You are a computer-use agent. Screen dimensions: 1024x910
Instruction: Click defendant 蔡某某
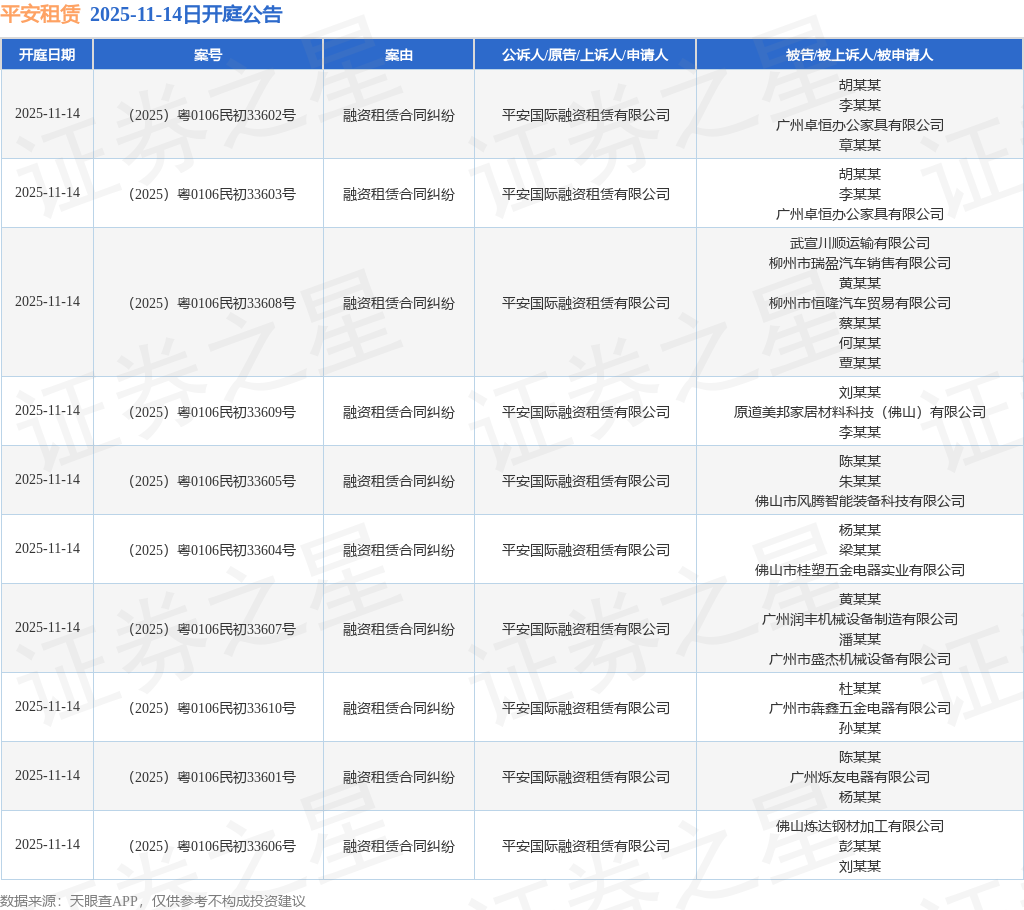(x=859, y=323)
